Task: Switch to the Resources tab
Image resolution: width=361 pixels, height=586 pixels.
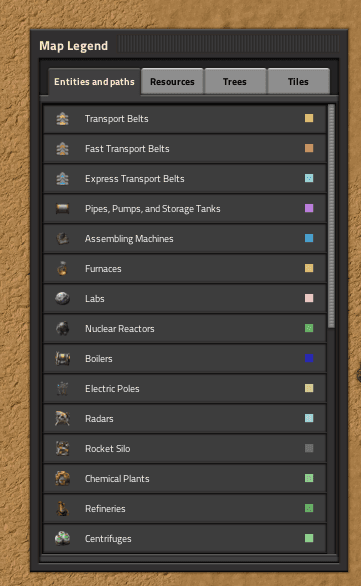Action: coord(172,81)
